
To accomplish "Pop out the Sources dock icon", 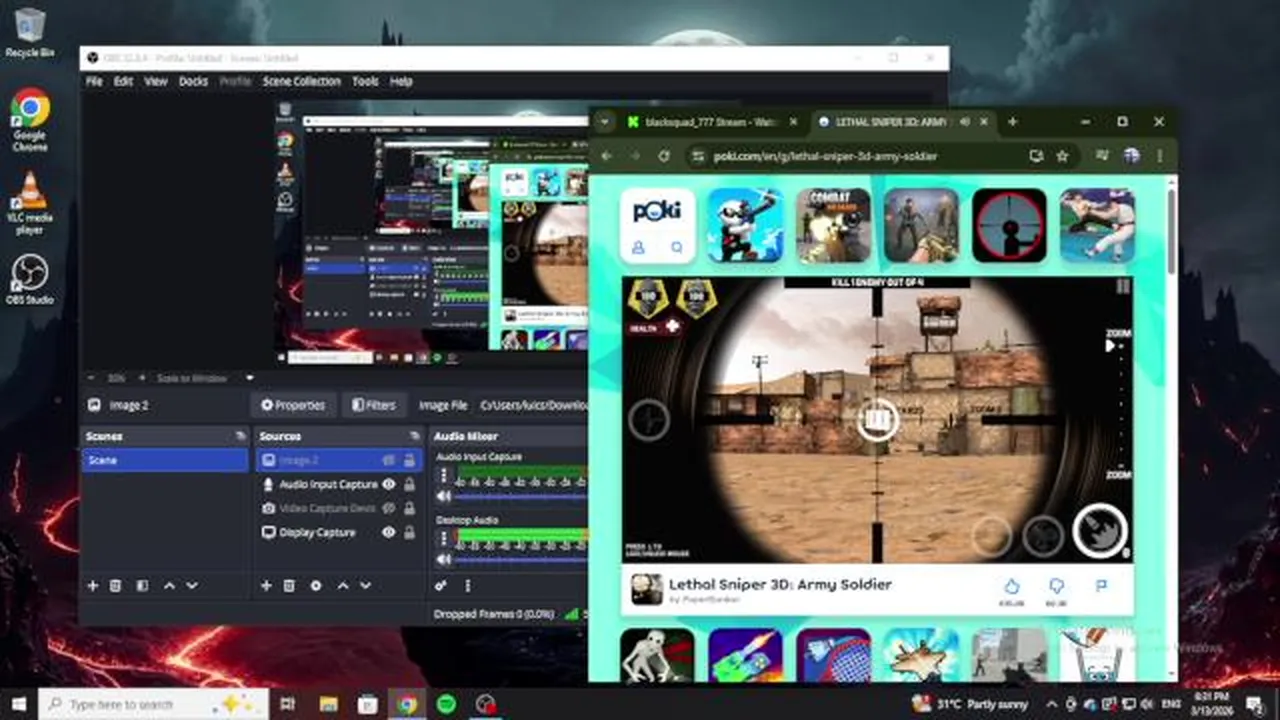I will tap(414, 436).
